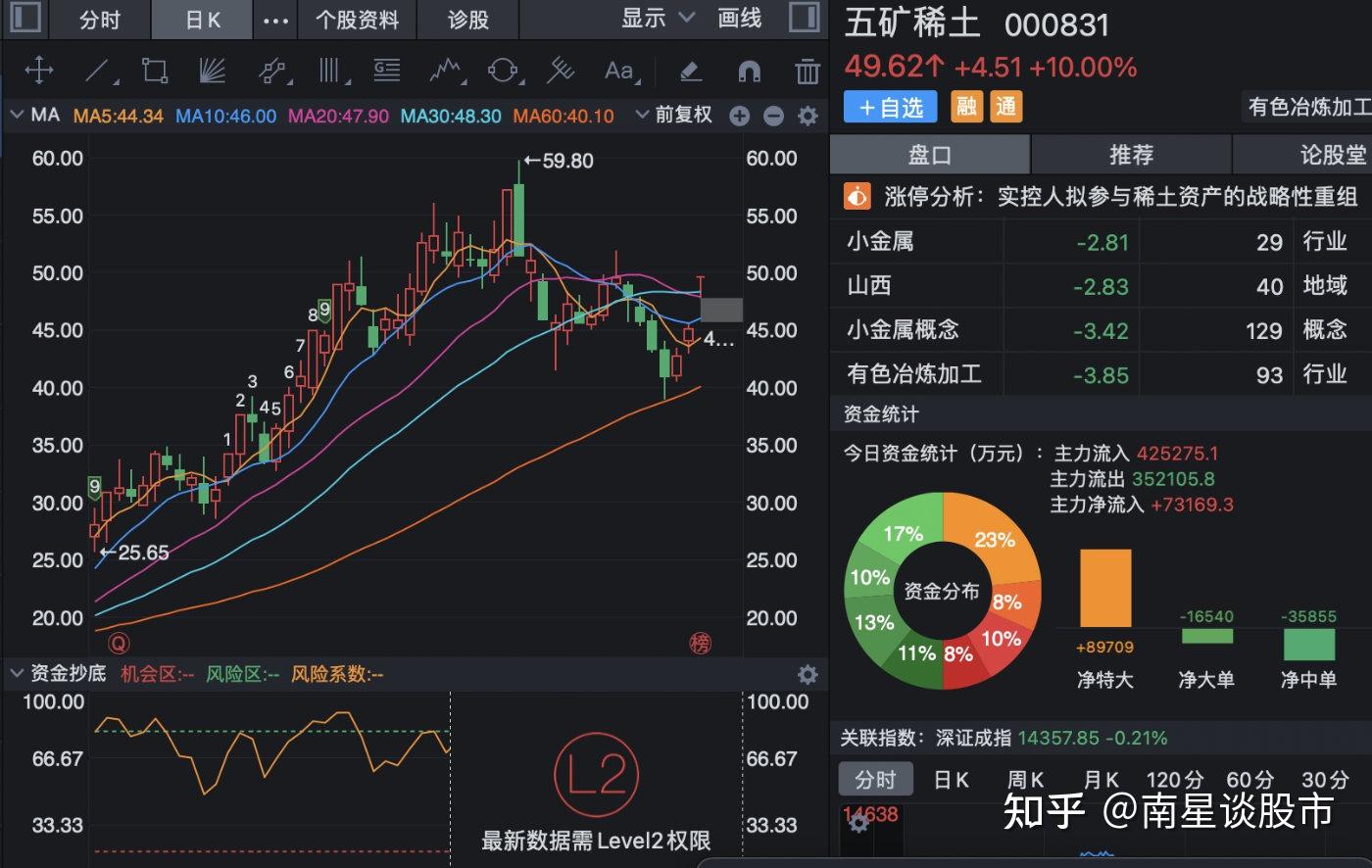Switch to the 论股堂 tab
1372x868 pixels.
tap(1303, 155)
